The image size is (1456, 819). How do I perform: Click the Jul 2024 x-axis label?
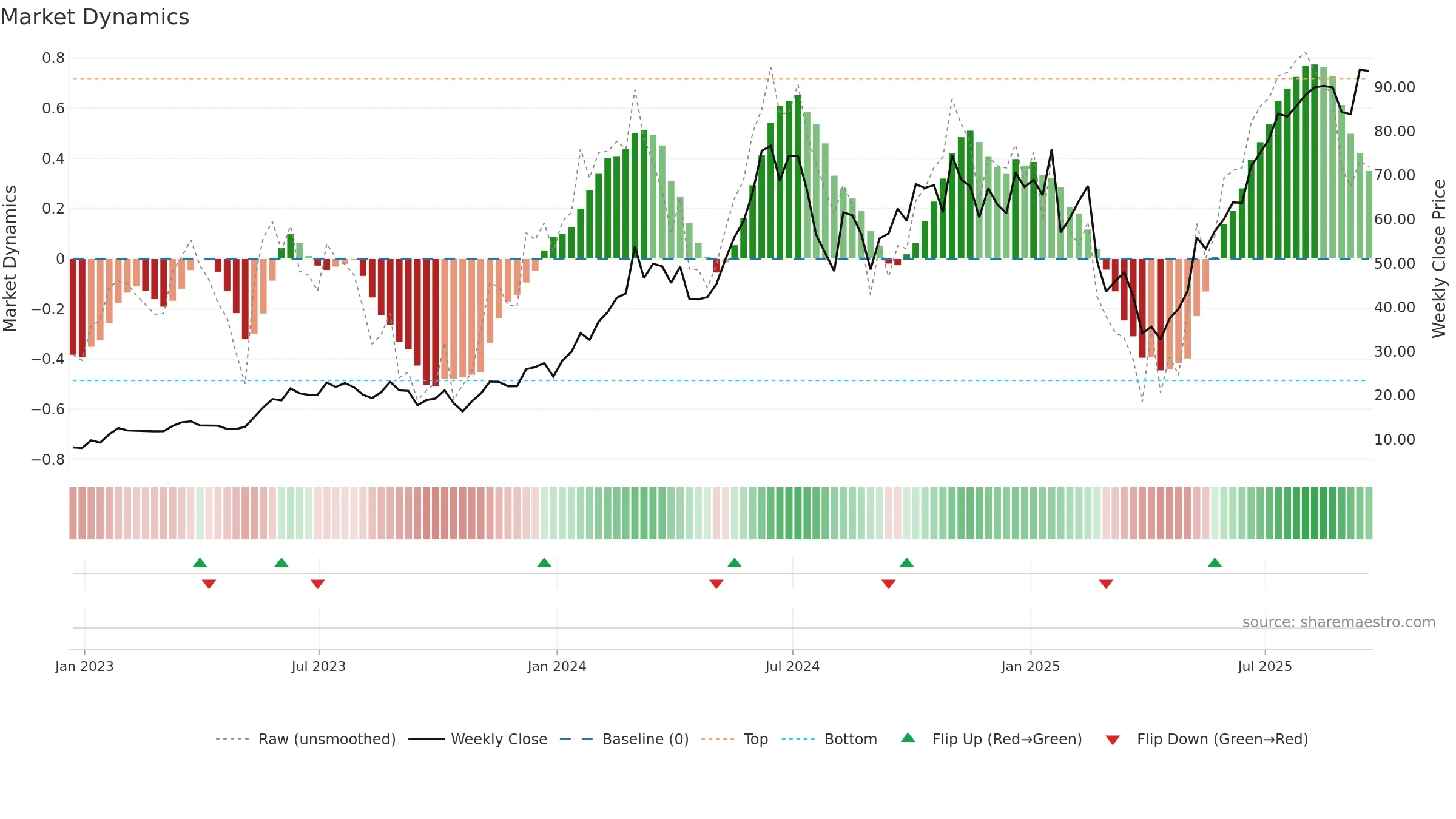[792, 666]
